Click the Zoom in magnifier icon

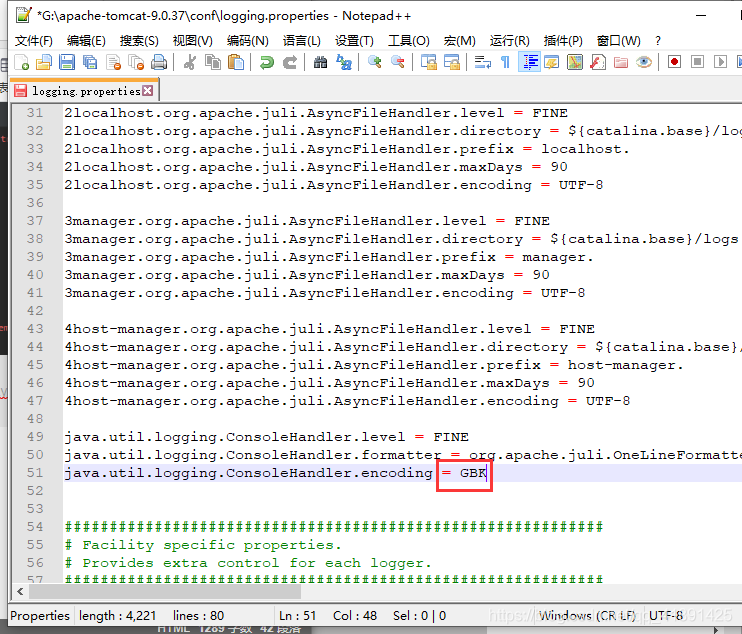[x=375, y=62]
